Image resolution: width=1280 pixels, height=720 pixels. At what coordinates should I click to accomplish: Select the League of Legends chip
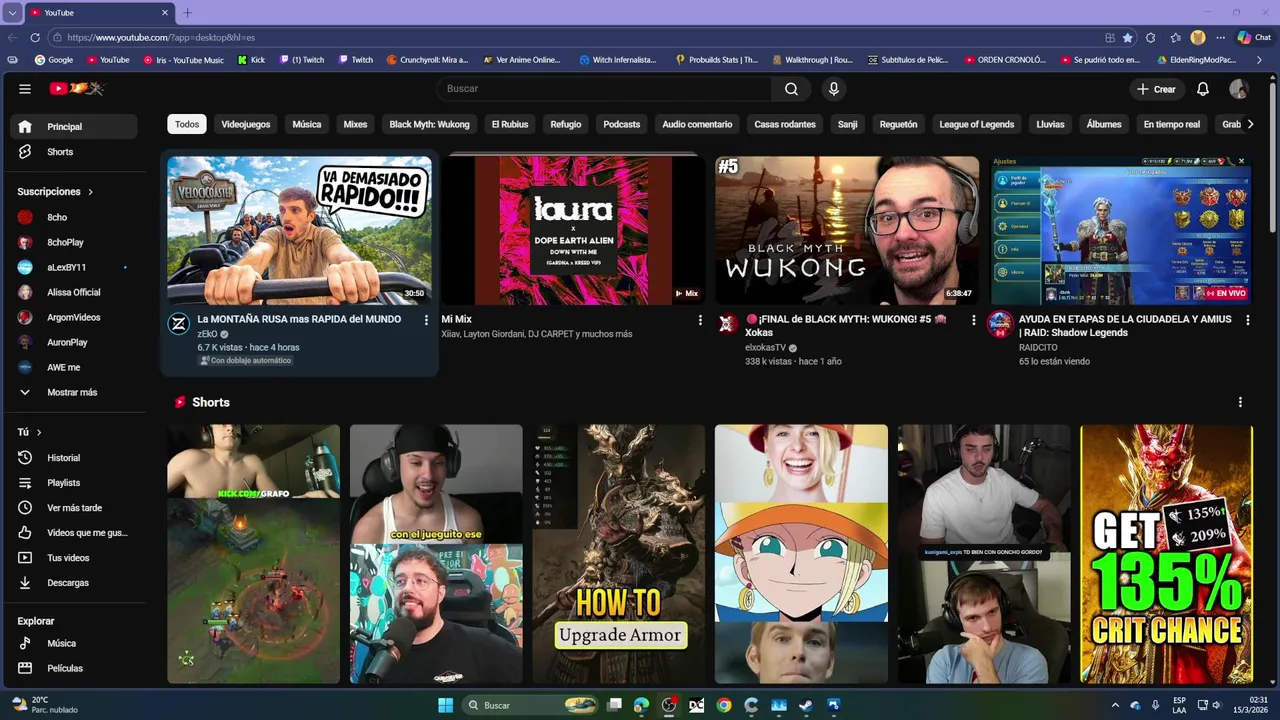point(977,124)
